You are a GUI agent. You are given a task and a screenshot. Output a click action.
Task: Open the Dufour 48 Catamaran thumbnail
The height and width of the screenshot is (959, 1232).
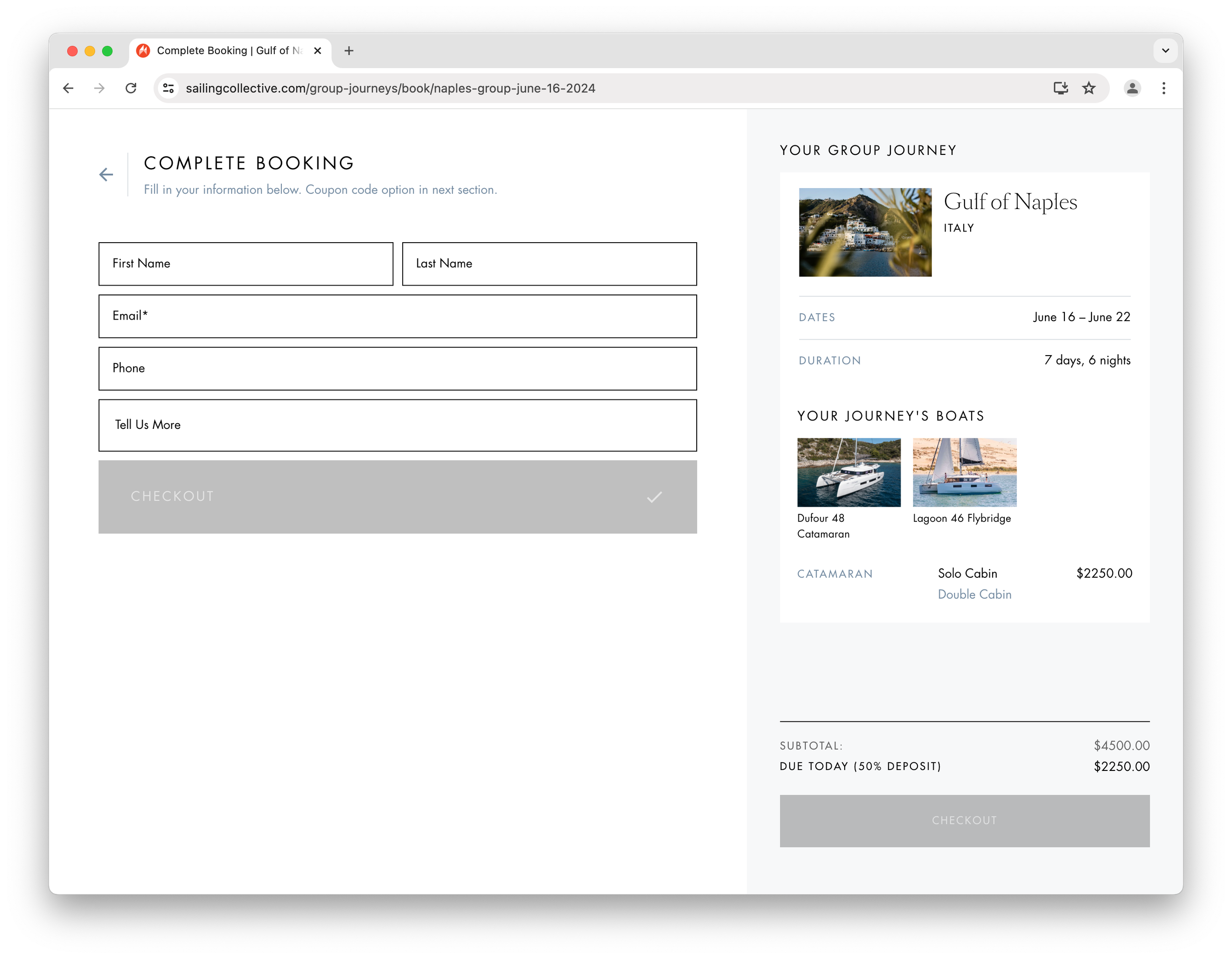pos(848,472)
